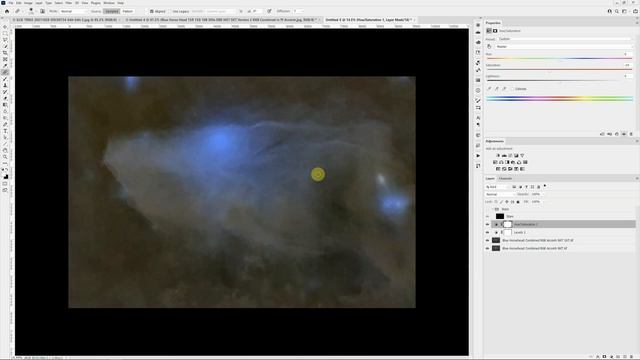The image size is (640, 360).
Task: Click the Home icon in options bar
Action: pyautogui.click(x=7, y=11)
